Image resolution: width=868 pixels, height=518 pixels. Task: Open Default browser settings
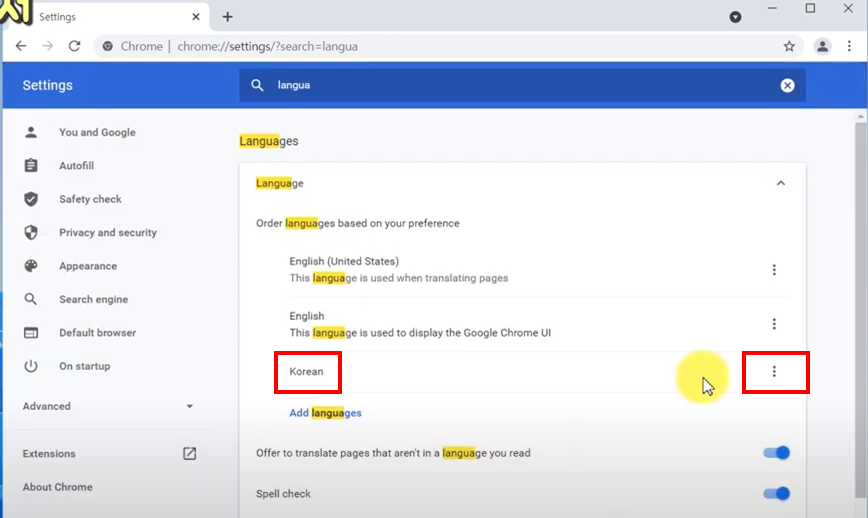click(97, 333)
